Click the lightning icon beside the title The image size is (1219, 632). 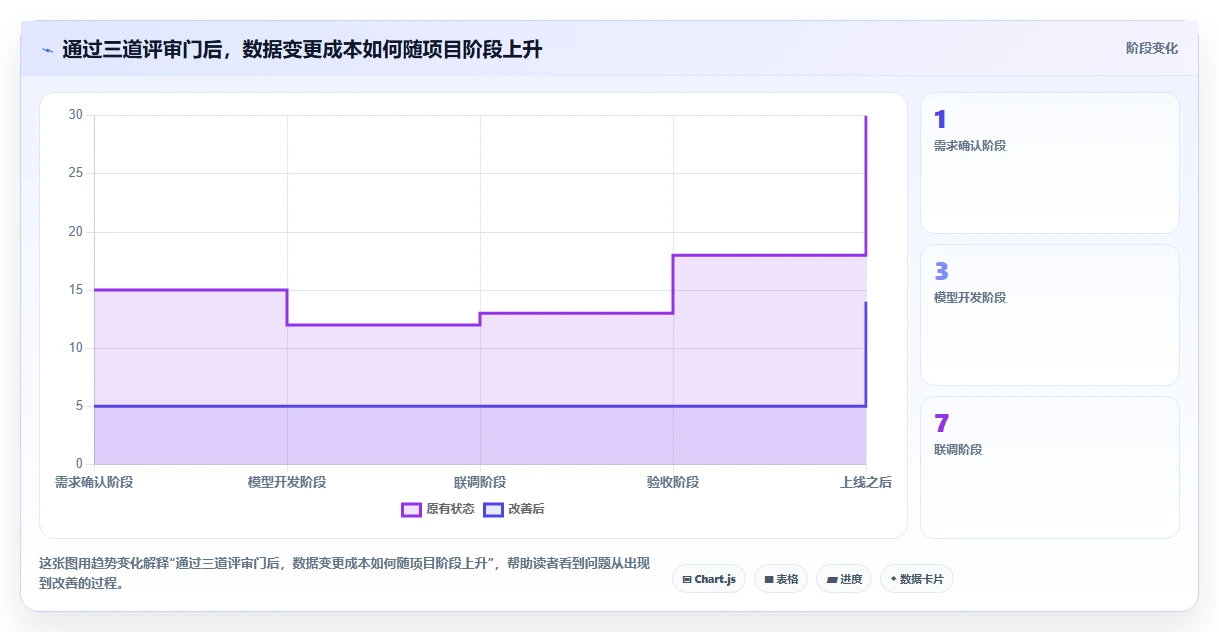coord(48,49)
